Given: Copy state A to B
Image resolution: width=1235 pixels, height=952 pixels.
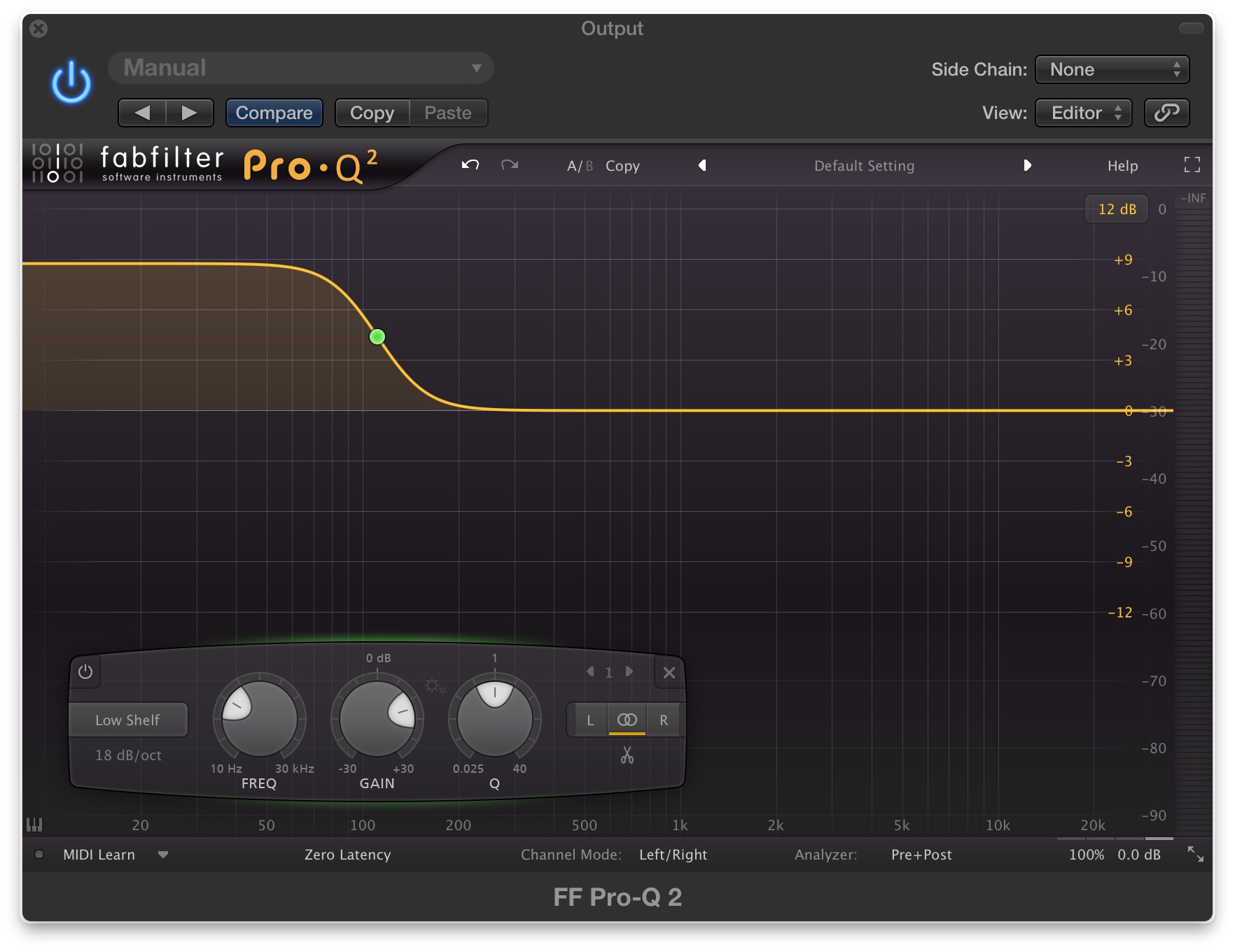Looking at the screenshot, I should pos(622,166).
